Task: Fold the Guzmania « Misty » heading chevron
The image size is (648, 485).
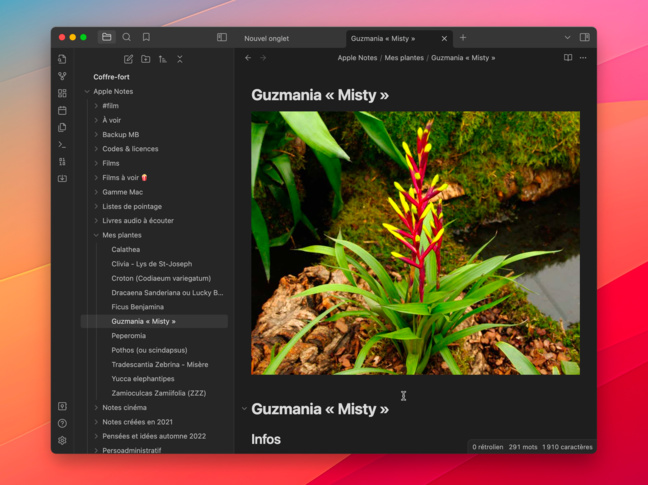Action: [244, 409]
